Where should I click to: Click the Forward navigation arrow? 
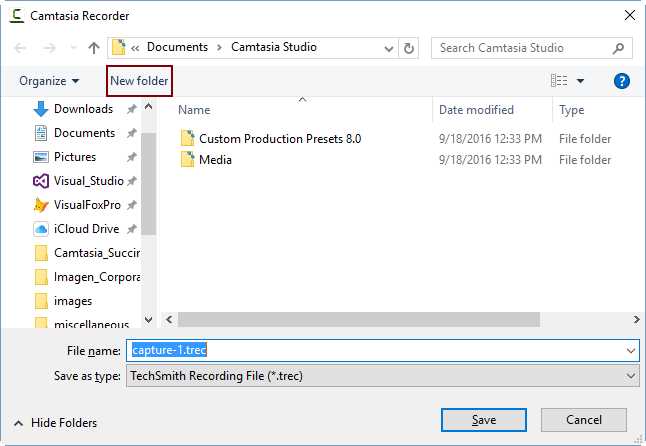(49, 48)
